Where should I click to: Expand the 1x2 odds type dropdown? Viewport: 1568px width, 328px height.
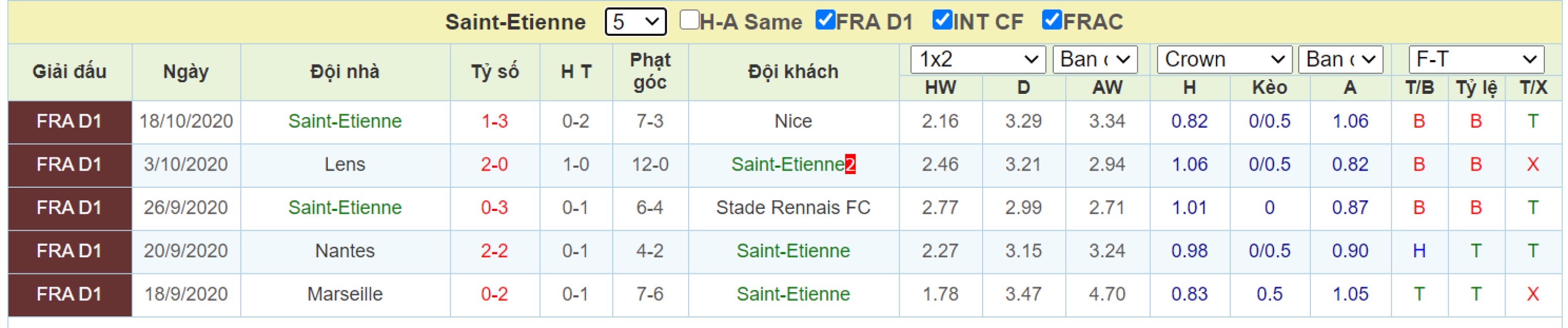click(978, 59)
